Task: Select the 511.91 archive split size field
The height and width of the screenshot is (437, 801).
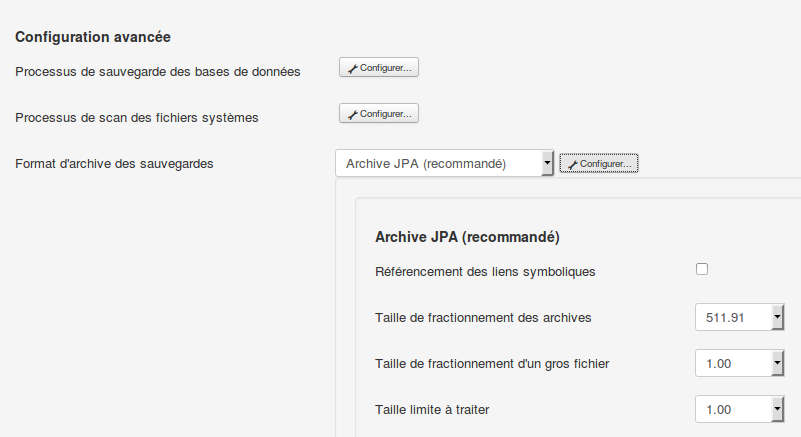Action: 732,317
